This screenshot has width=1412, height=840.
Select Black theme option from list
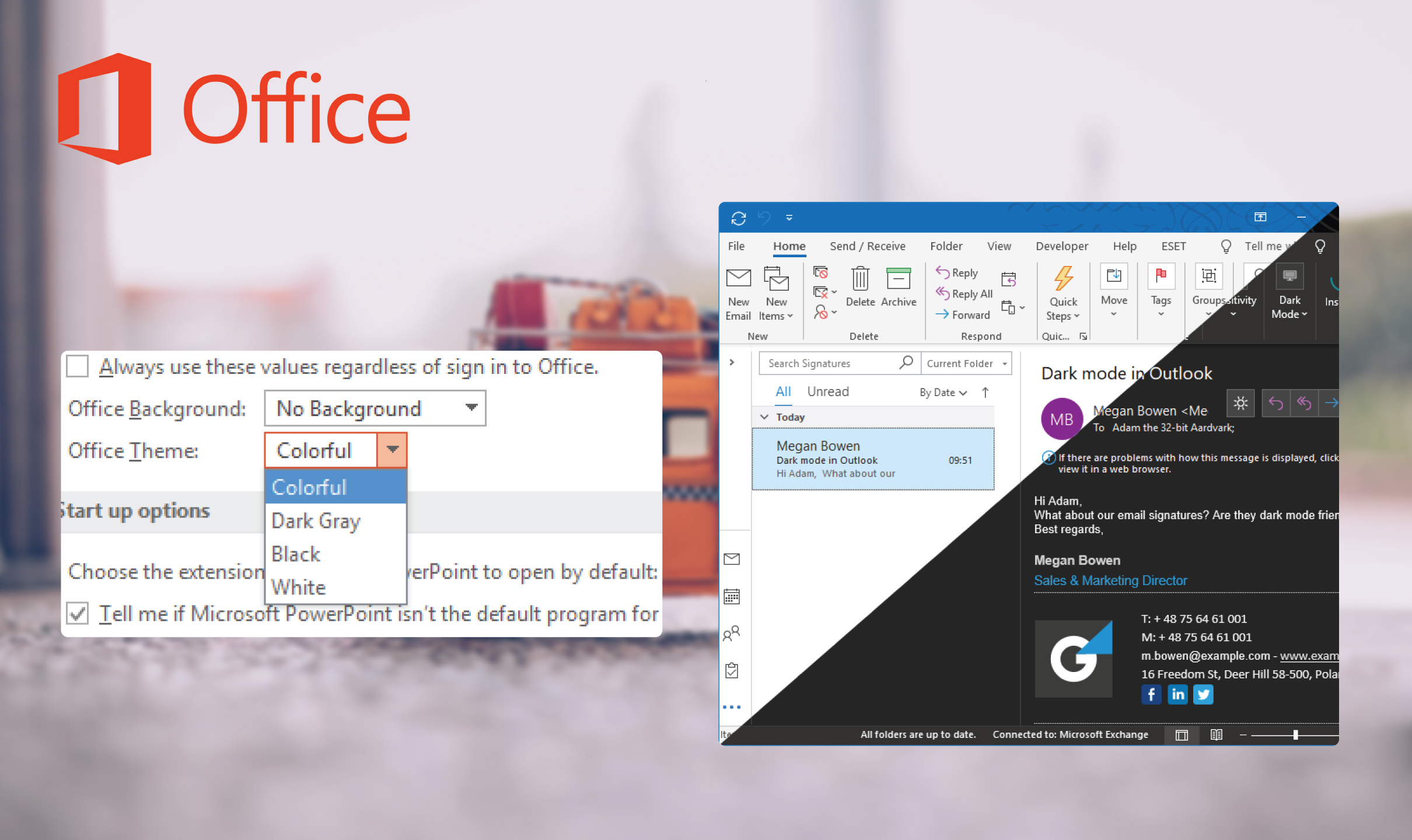coord(297,553)
